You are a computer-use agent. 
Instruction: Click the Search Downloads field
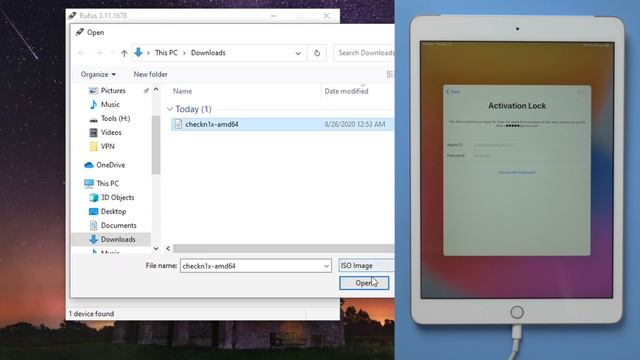coord(364,53)
